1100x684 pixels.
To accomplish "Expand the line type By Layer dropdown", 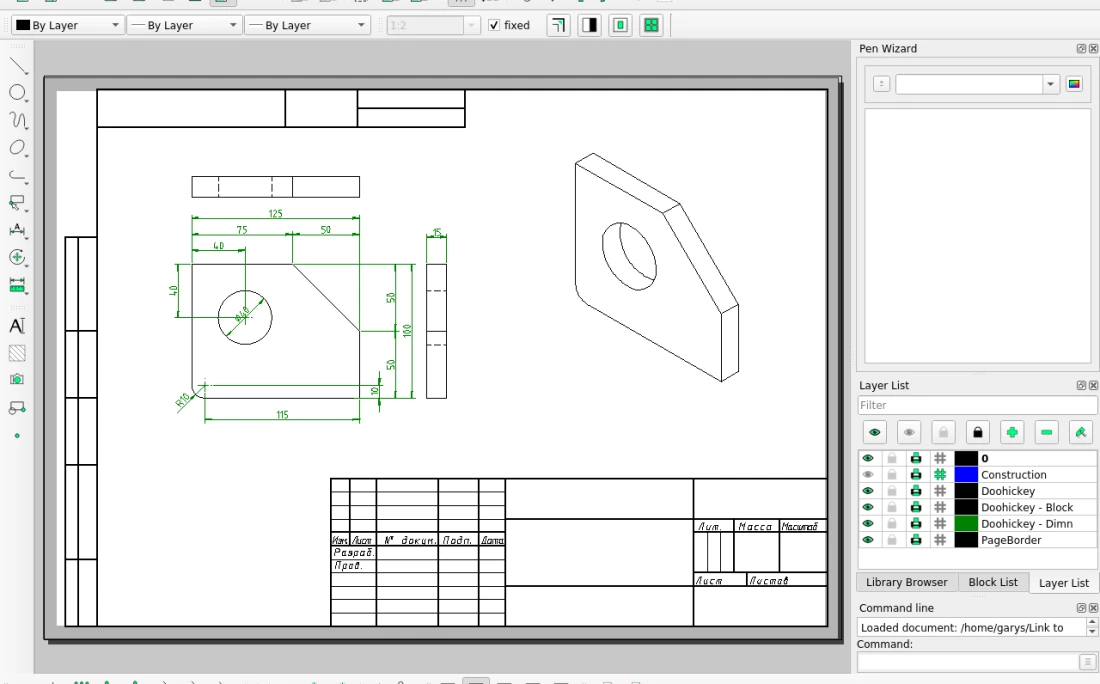I will [x=306, y=25].
